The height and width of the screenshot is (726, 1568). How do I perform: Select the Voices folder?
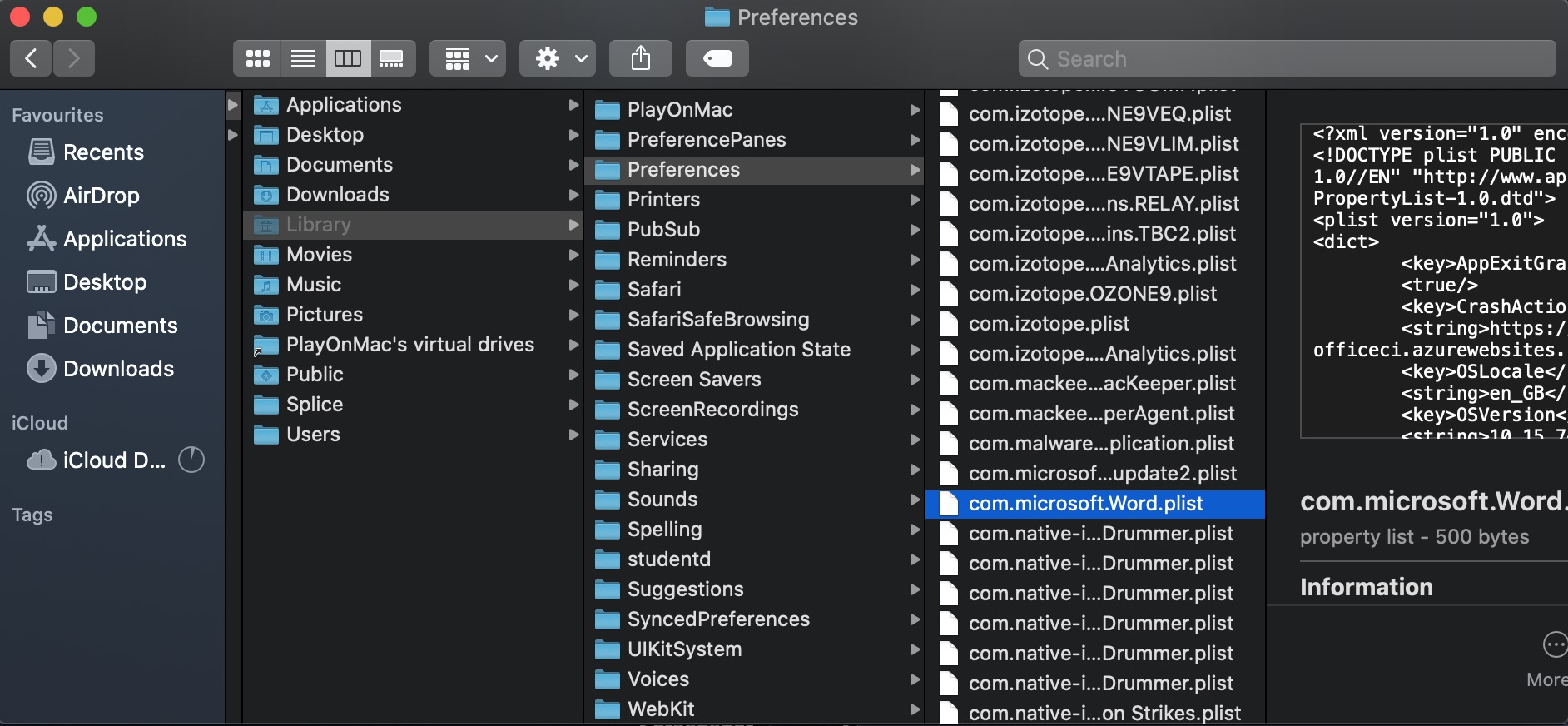[754, 679]
